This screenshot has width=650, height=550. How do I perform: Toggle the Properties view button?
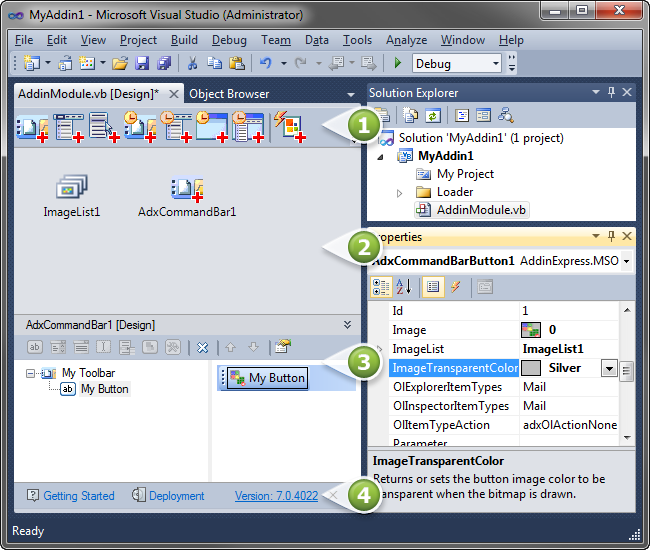pos(433,287)
